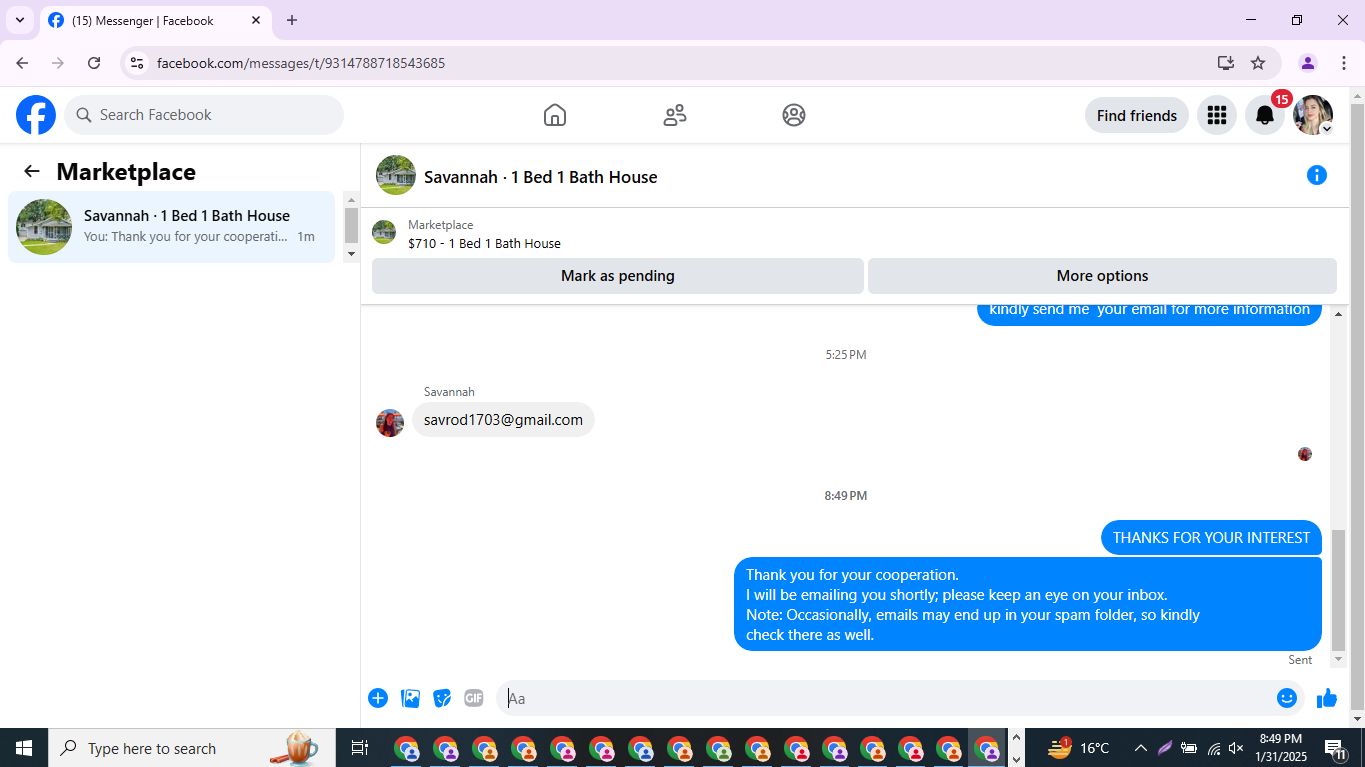Screen dimensions: 1365x767
Task: Open Windows Task View
Action: [x=360, y=748]
